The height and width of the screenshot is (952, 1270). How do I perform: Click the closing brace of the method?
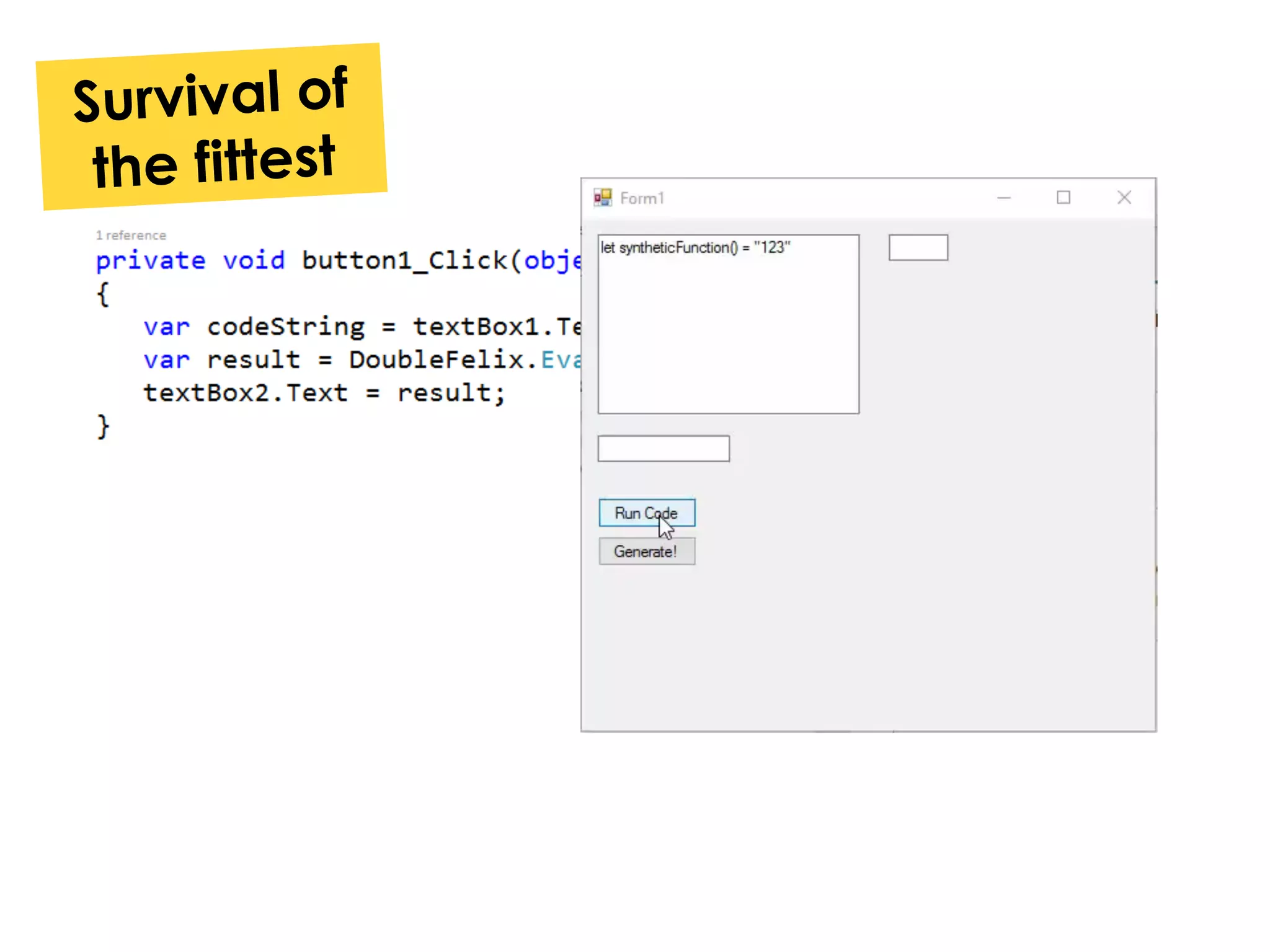(104, 427)
